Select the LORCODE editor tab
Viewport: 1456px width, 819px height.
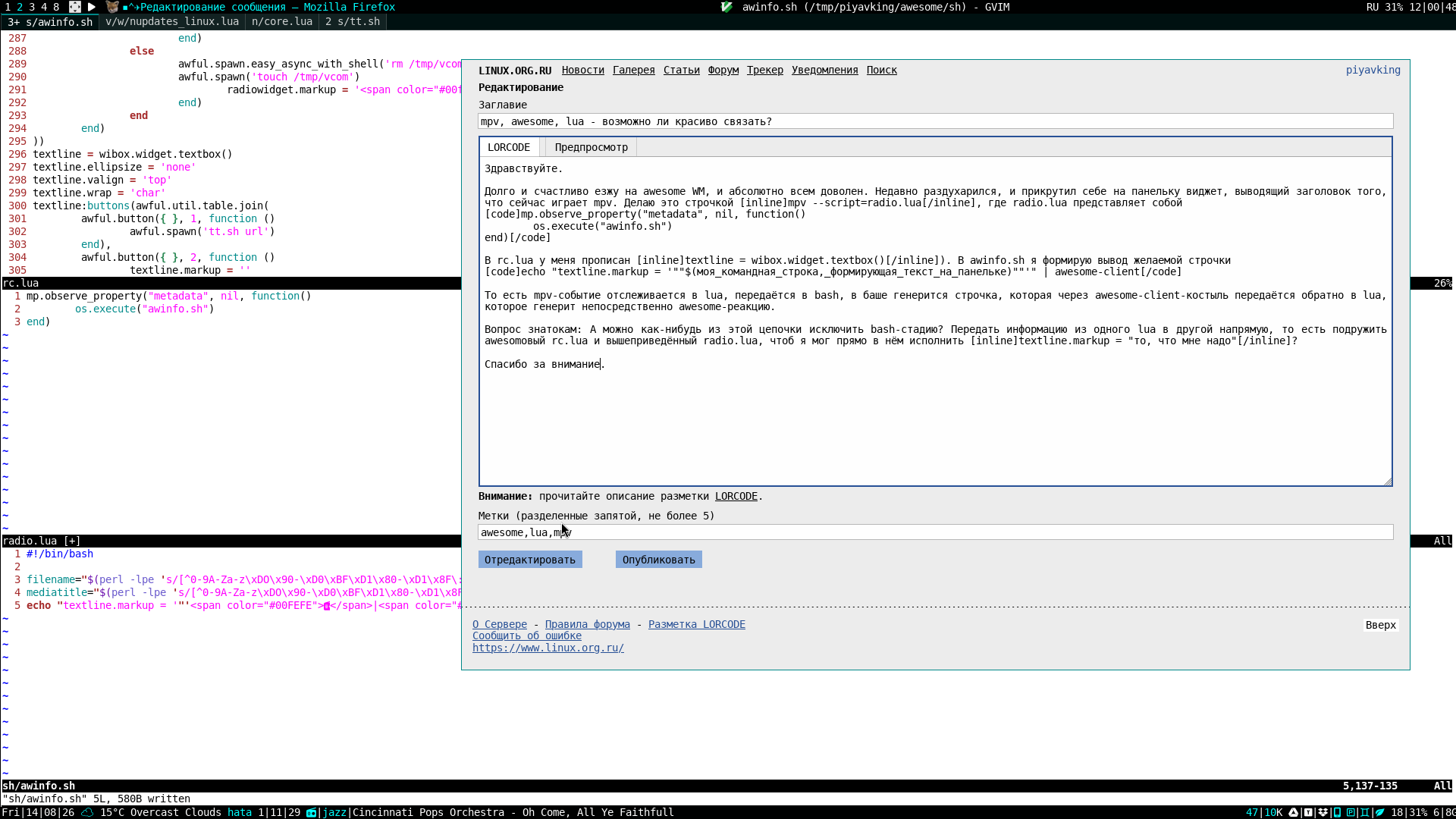[509, 147]
